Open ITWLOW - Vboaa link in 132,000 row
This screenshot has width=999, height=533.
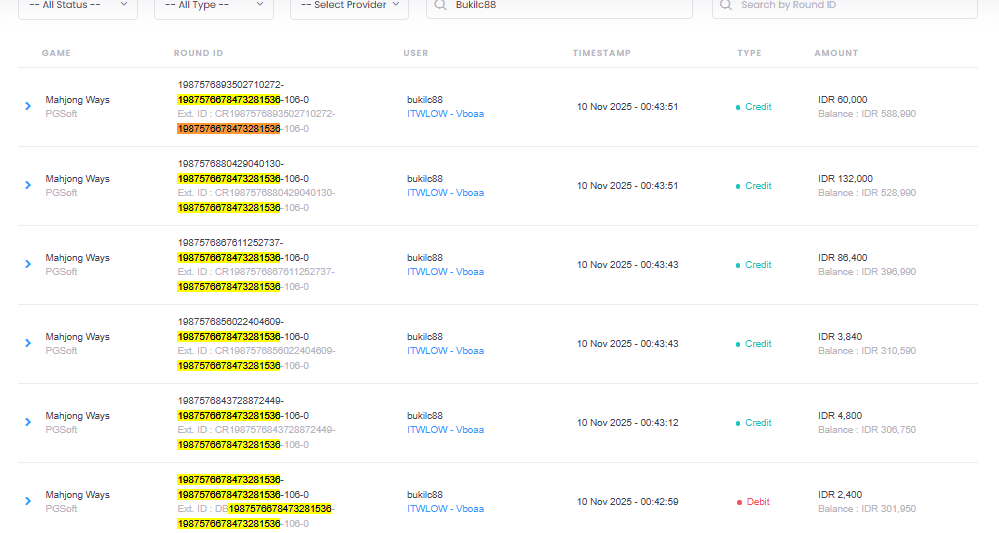point(445,193)
